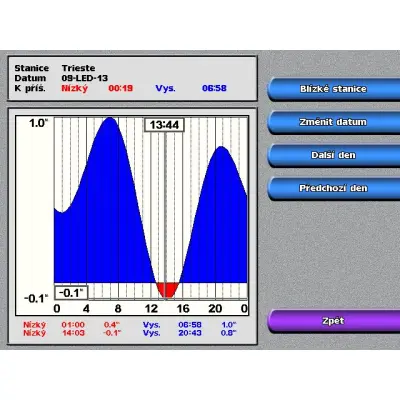Click the K přís. label
This screenshot has width=400, height=400.
(30, 89)
